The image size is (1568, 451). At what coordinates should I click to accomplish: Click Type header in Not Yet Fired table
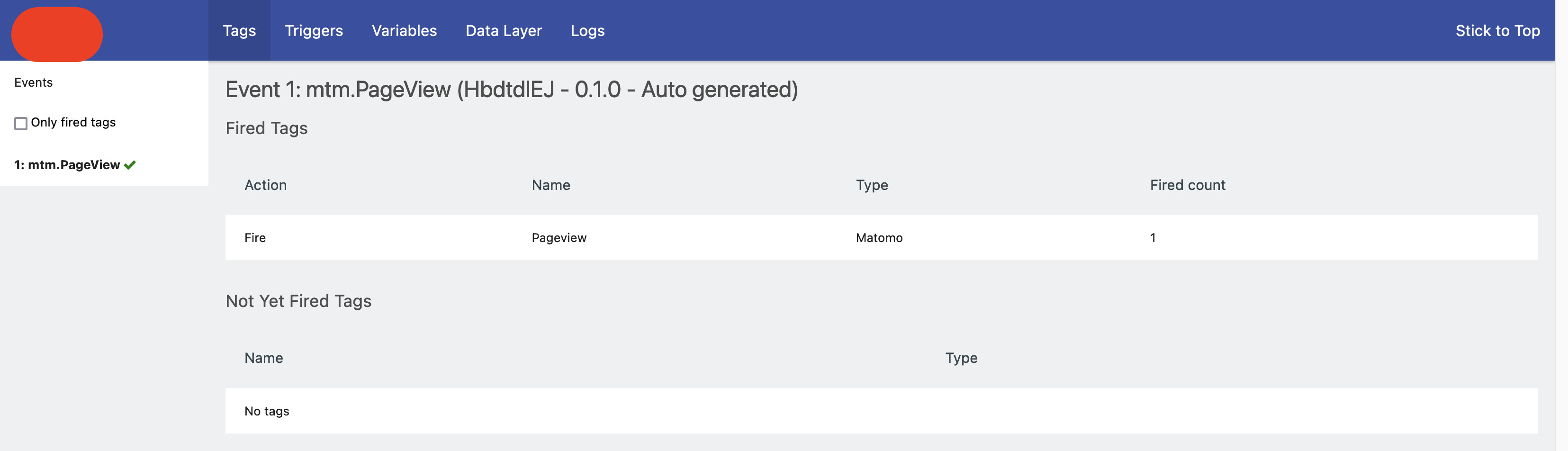tap(961, 358)
